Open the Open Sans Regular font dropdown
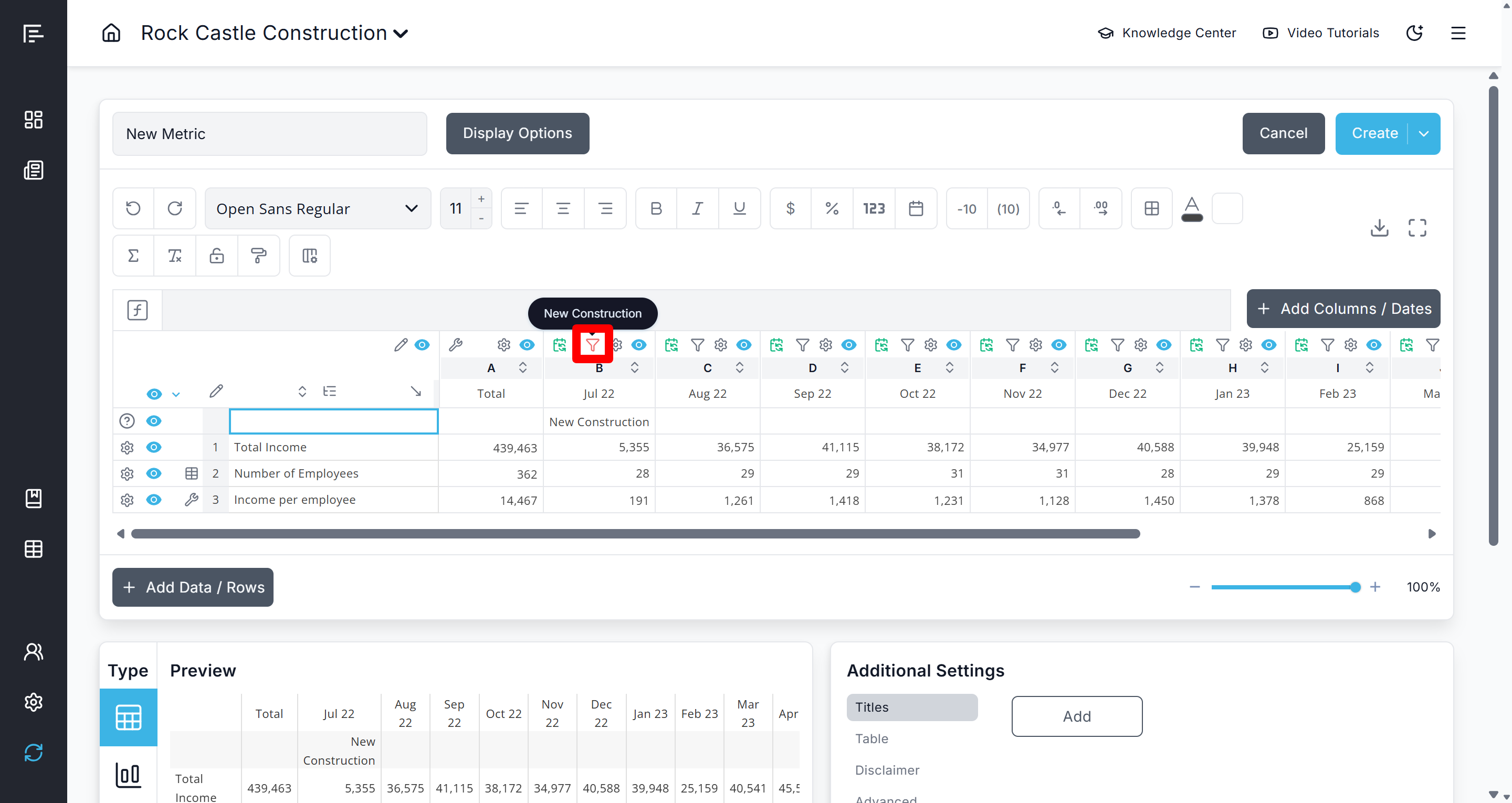This screenshot has width=1512, height=803. [318, 208]
